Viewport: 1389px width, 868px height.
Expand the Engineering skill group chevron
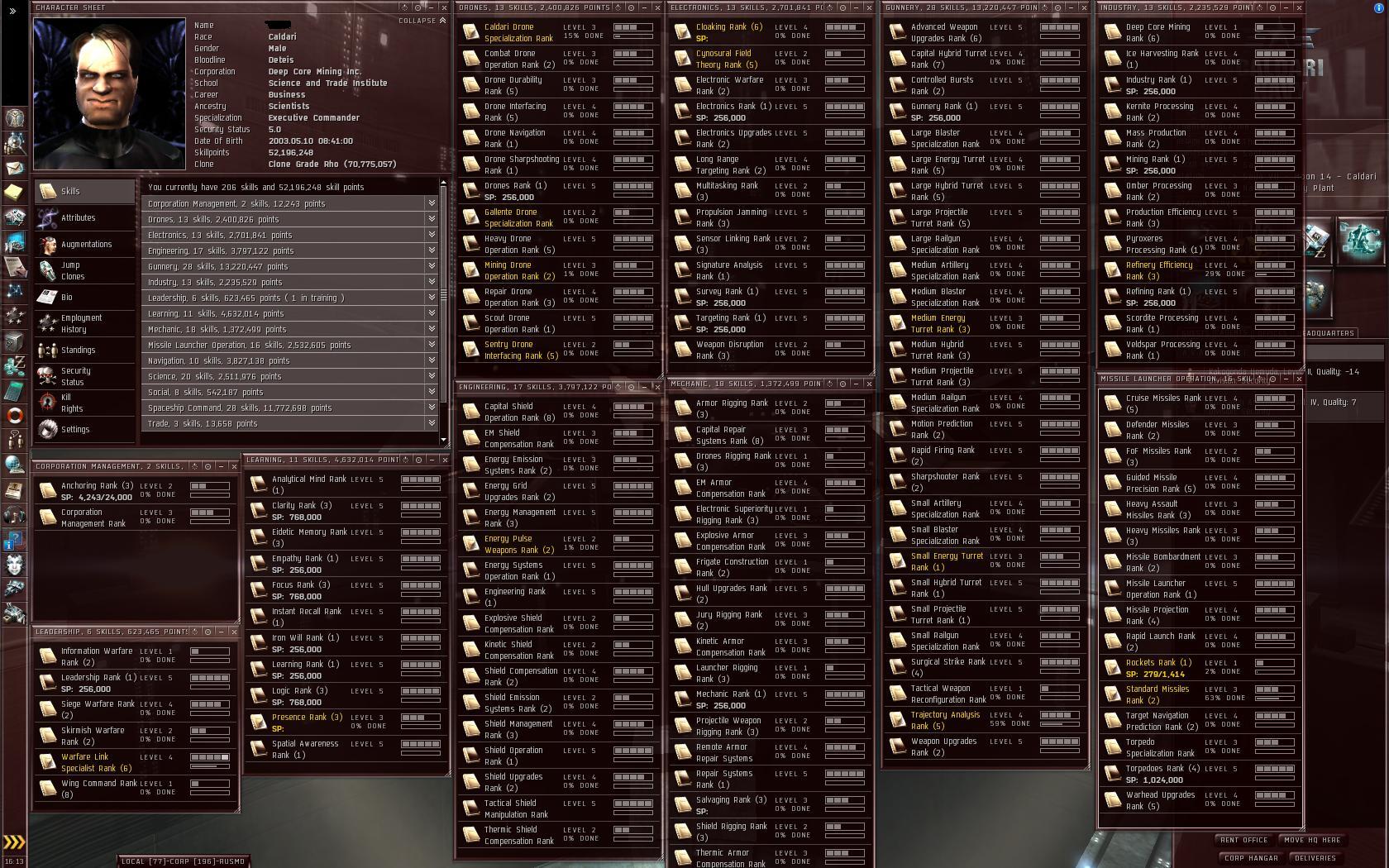point(431,250)
